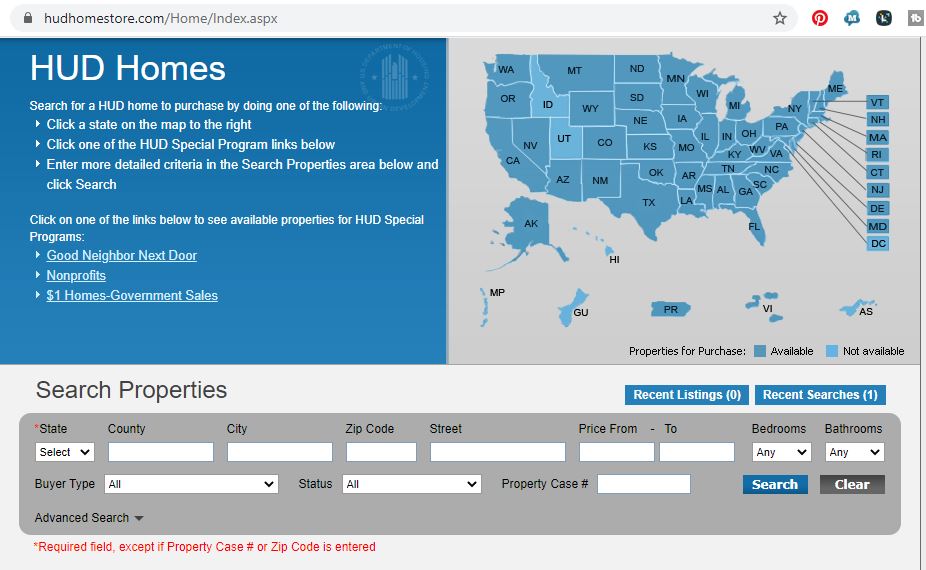The height and width of the screenshot is (570, 926).
Task: Select California on the map
Action: [x=512, y=160]
